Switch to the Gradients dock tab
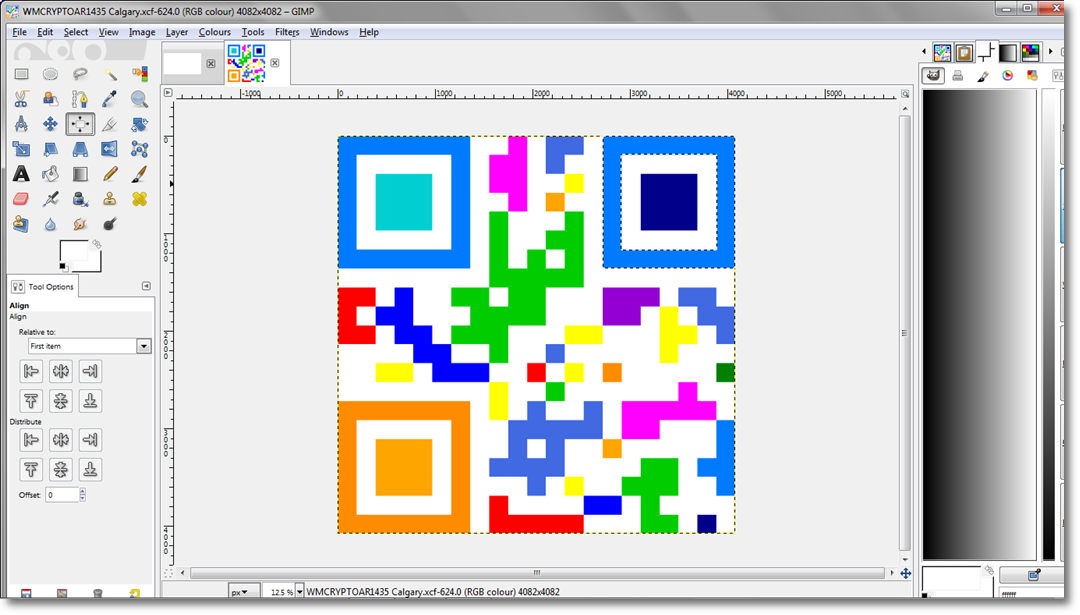Image resolution: width=1080 pixels, height=615 pixels. 1008,52
